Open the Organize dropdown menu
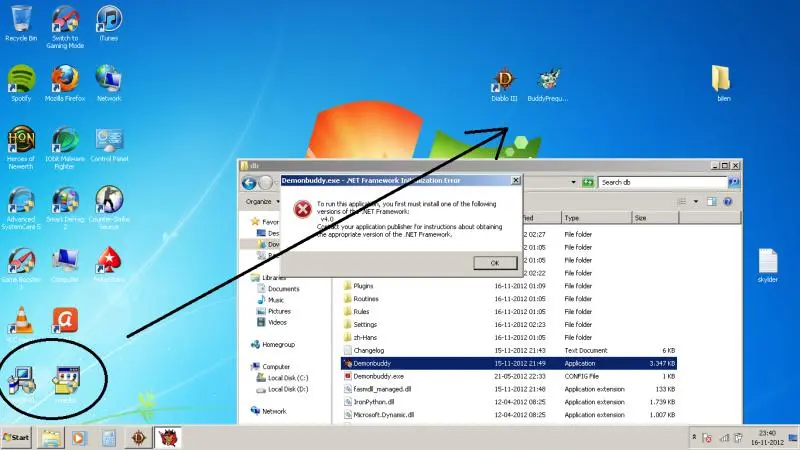This screenshot has height=450, width=800. click(263, 200)
